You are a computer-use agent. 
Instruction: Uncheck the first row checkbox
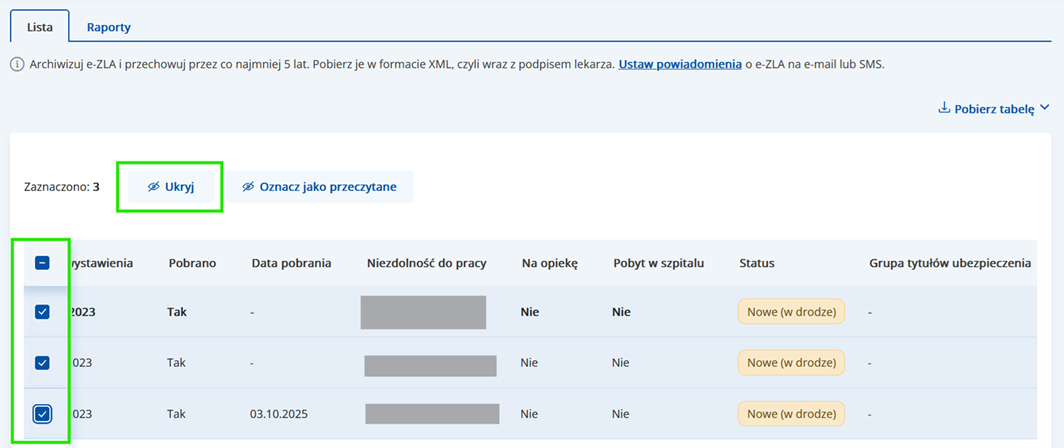pyautogui.click(x=42, y=312)
